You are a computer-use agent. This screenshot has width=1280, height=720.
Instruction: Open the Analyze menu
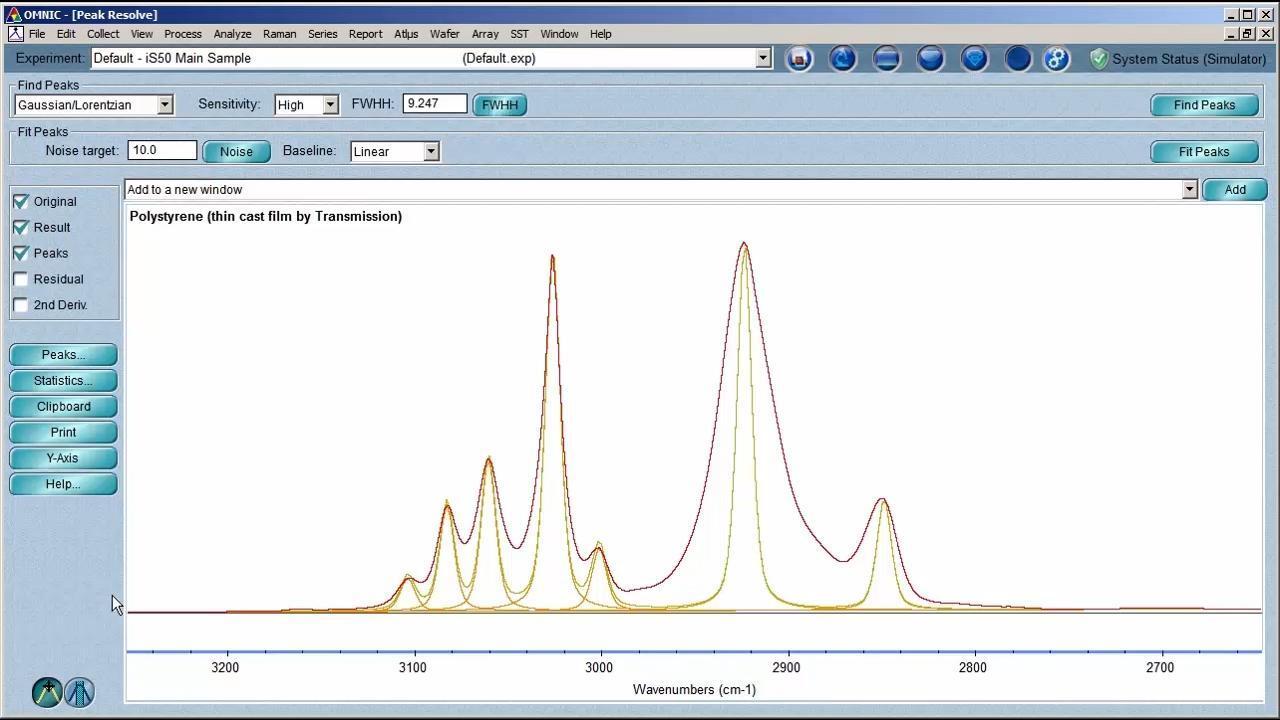click(232, 34)
